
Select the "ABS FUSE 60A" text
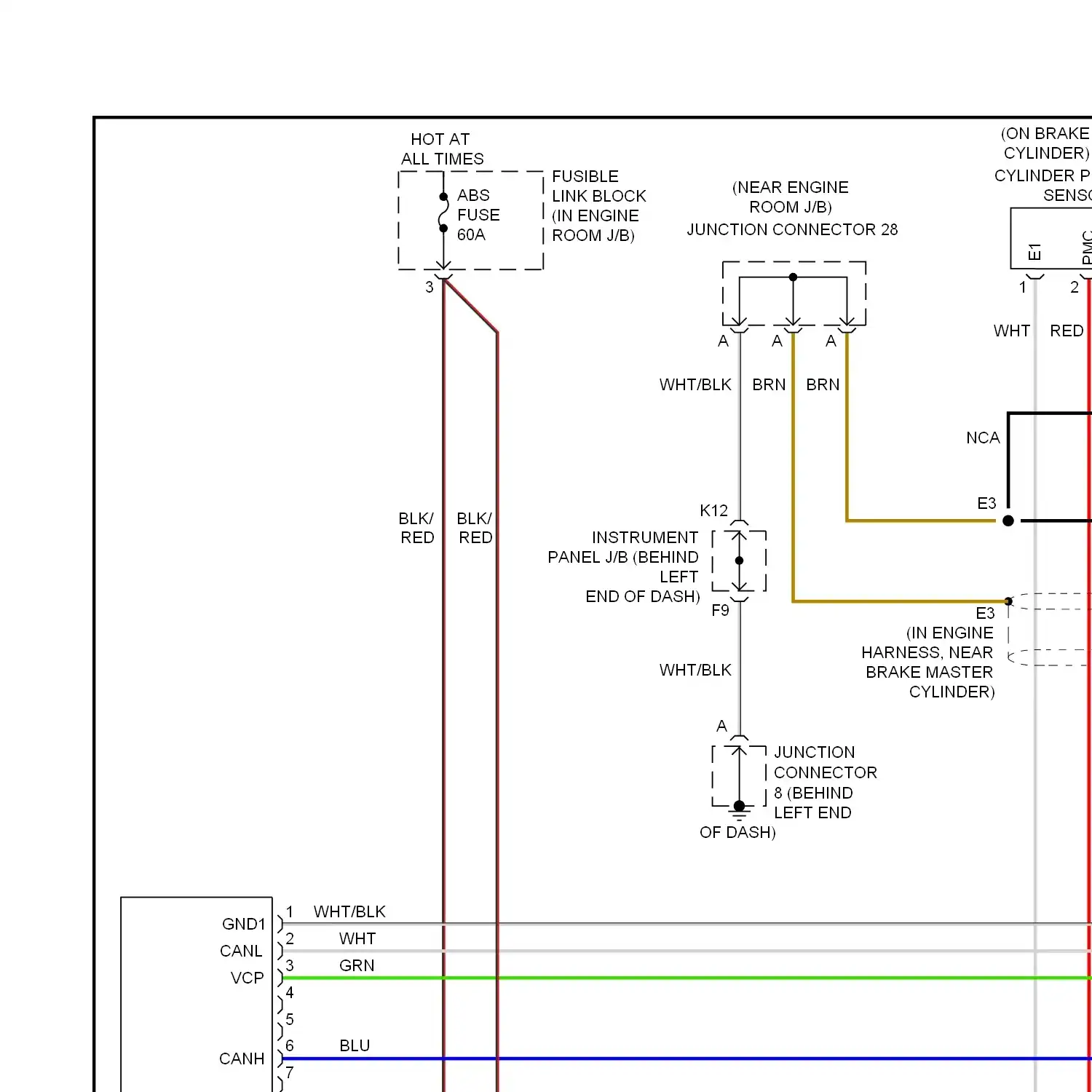[478, 215]
